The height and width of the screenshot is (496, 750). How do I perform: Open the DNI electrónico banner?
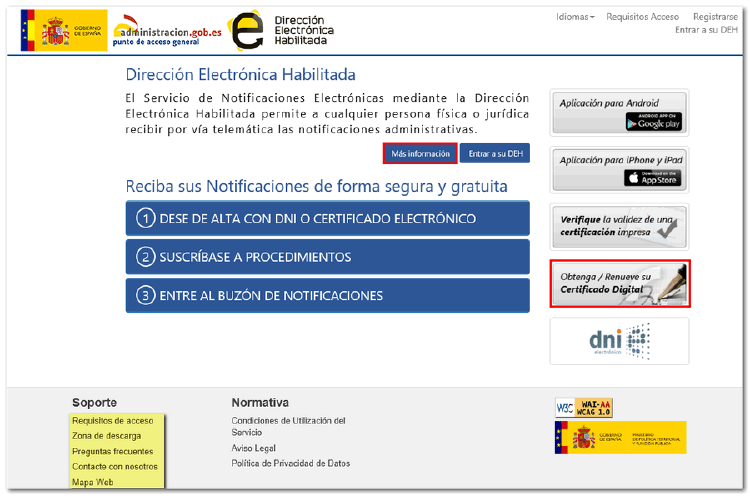(619, 341)
